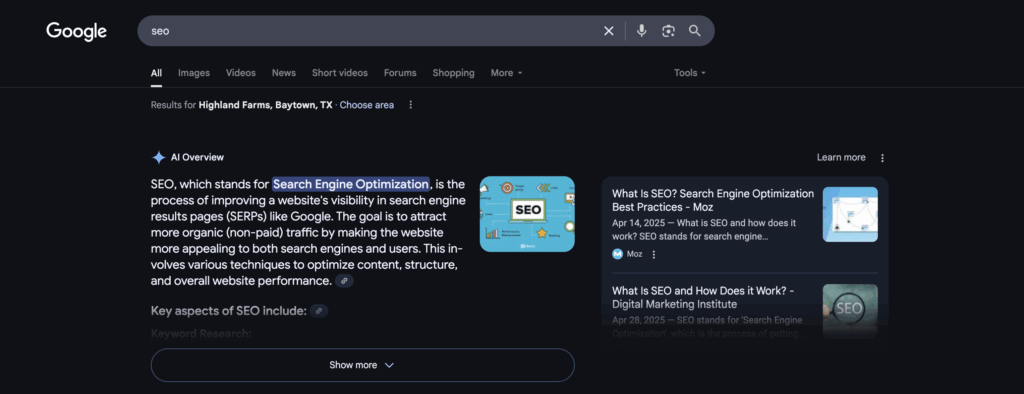Click the highlighted 'Search Engine Optimization' text
This screenshot has width=1024, height=394.
point(351,184)
